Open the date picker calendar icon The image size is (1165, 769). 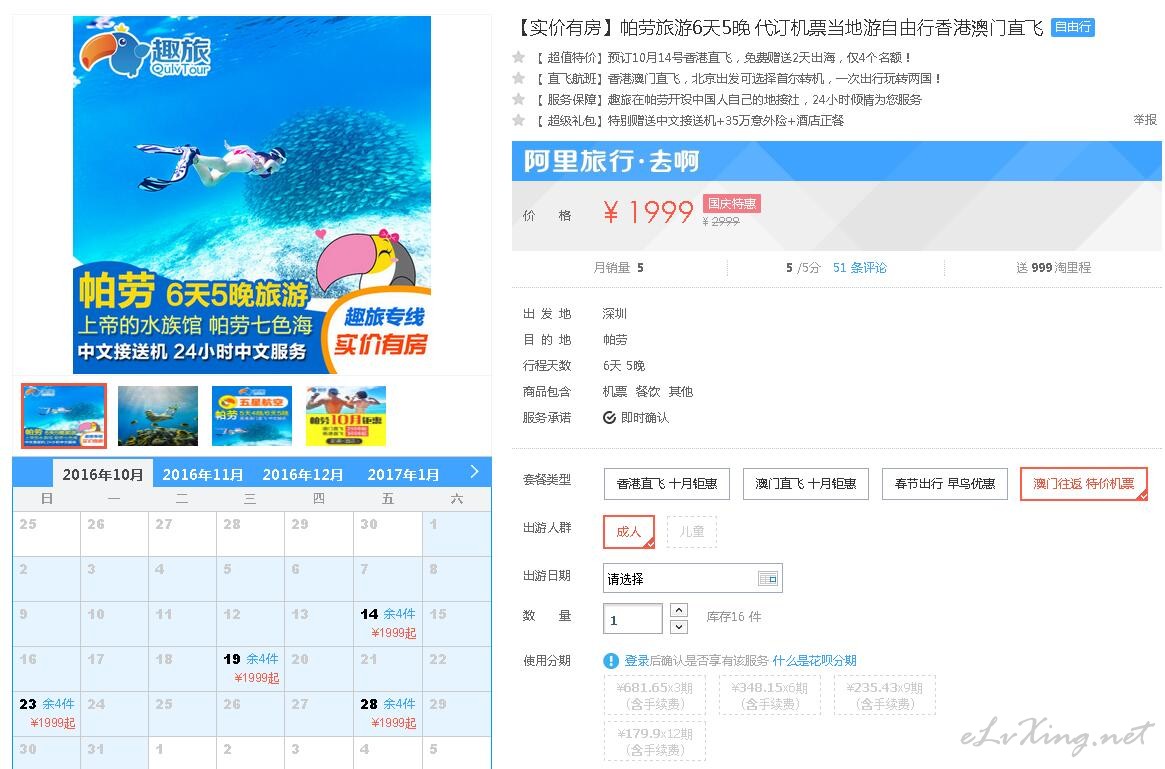(x=768, y=578)
